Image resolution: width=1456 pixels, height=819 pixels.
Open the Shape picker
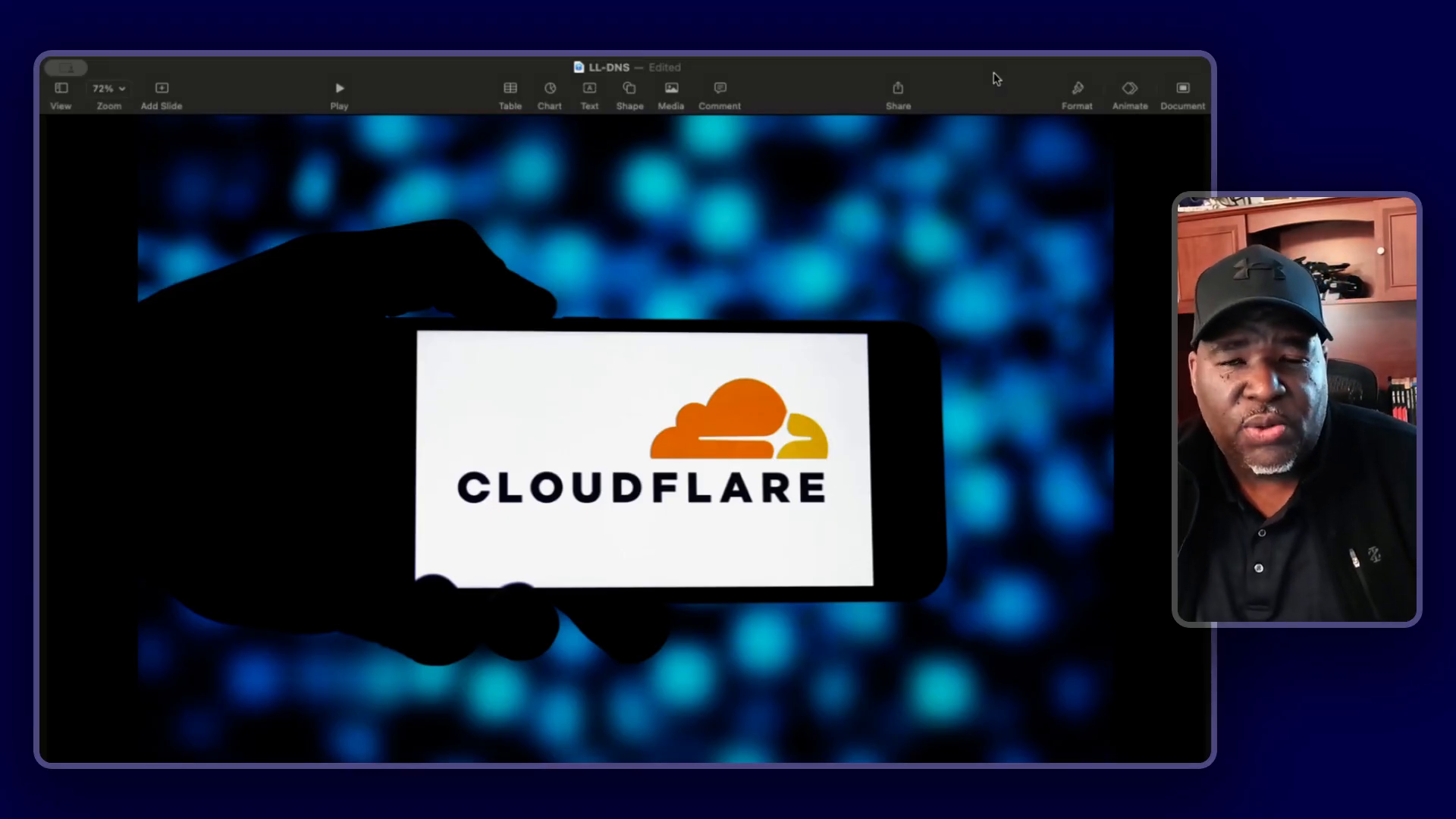point(629,96)
